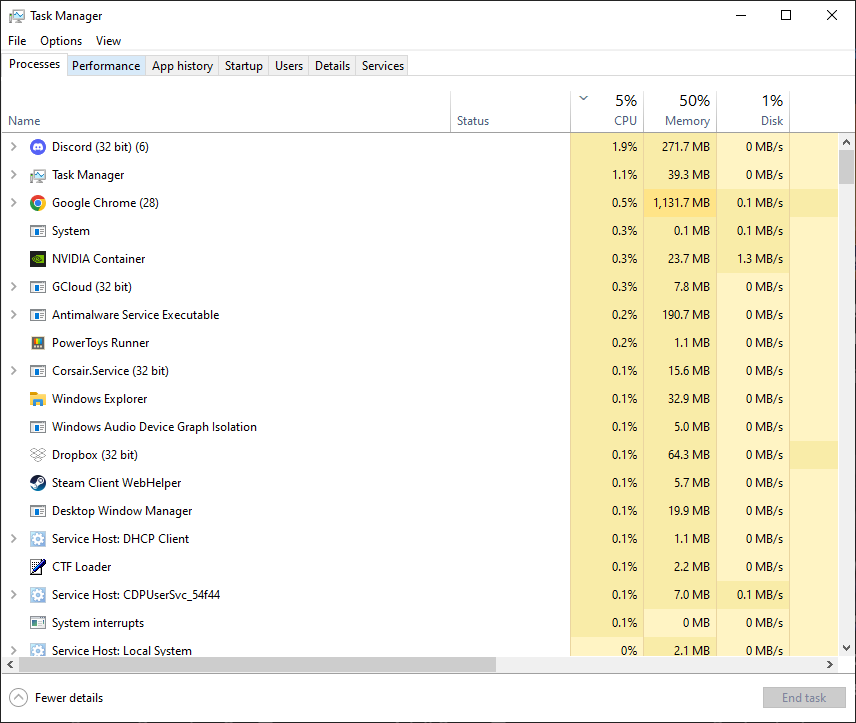Click the horizontal scroll right arrow

point(830,665)
